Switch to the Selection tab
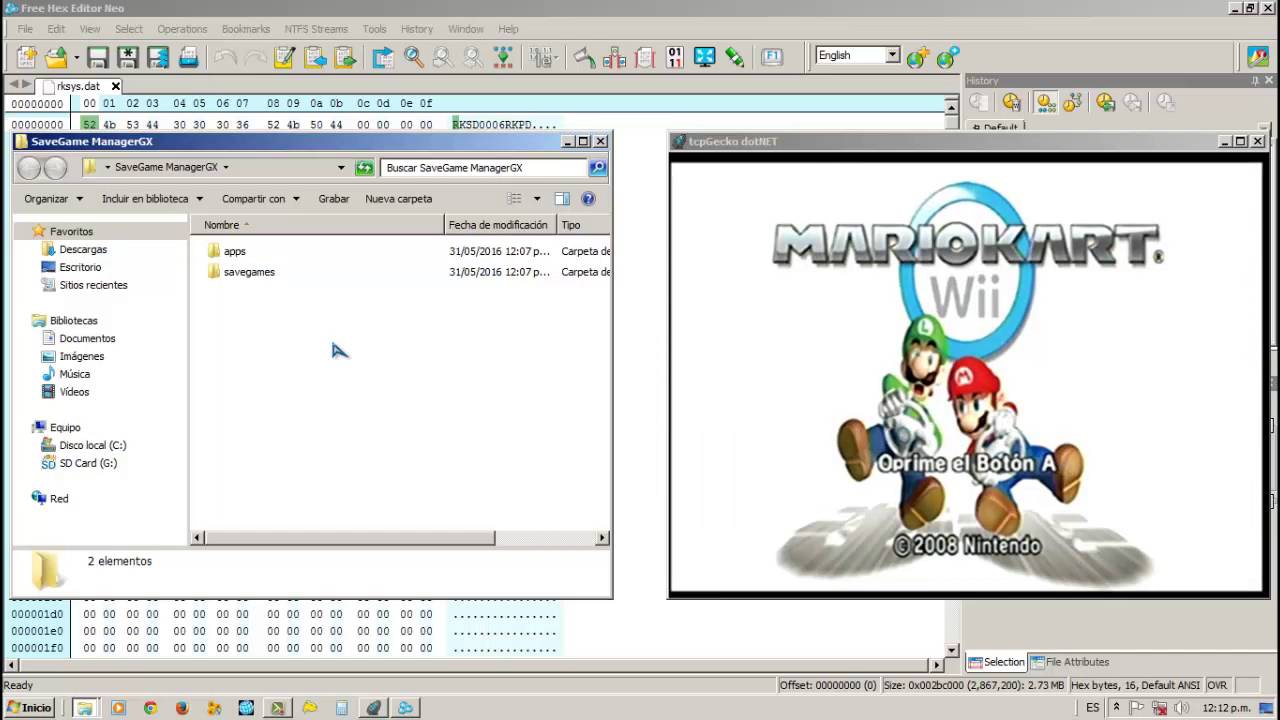The height and width of the screenshot is (720, 1280). pos(996,662)
